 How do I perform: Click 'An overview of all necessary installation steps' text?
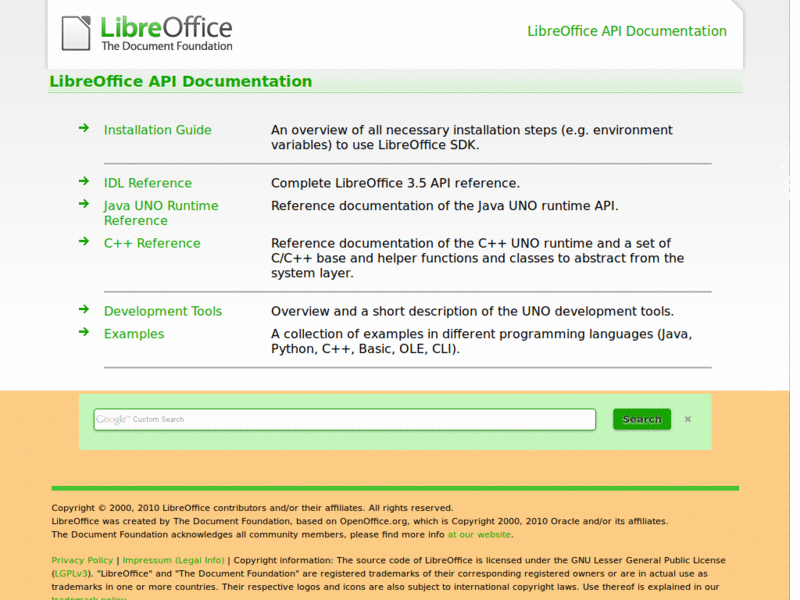(x=471, y=137)
